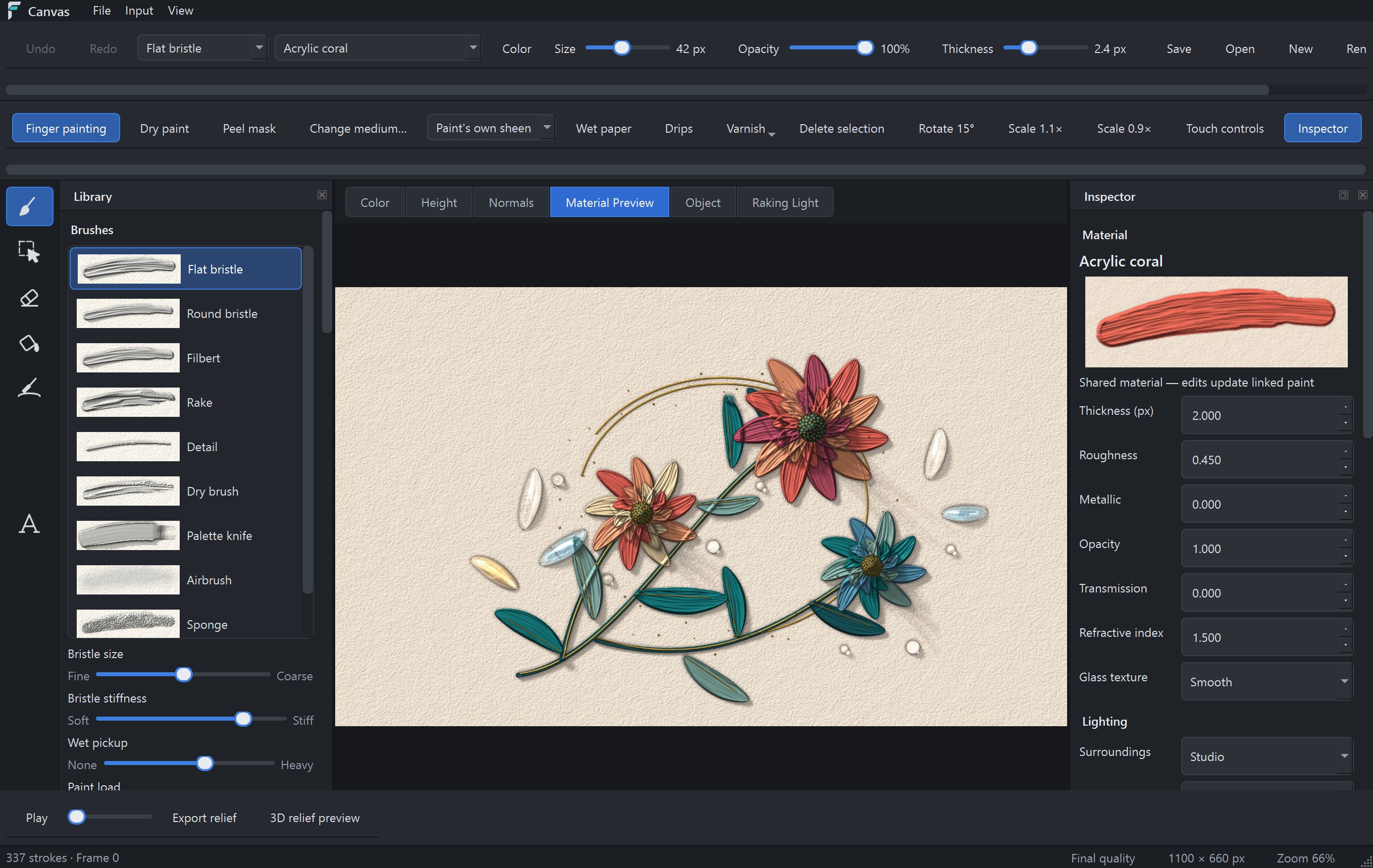Open the Flat bristle brush dropdown
Image resolution: width=1373 pixels, height=868 pixels.
click(202, 48)
